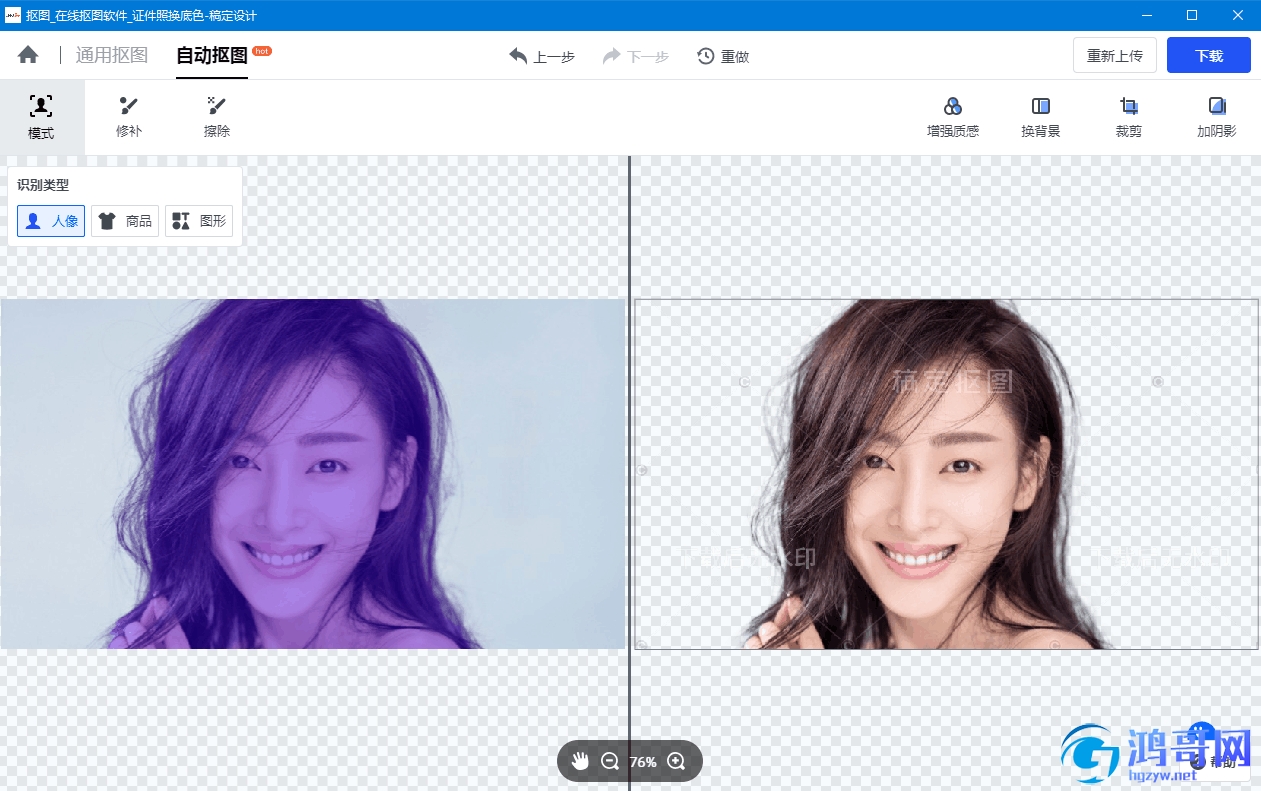The height and width of the screenshot is (791, 1261).
Task: Select the 自动抠图 tab
Action: pos(212,56)
